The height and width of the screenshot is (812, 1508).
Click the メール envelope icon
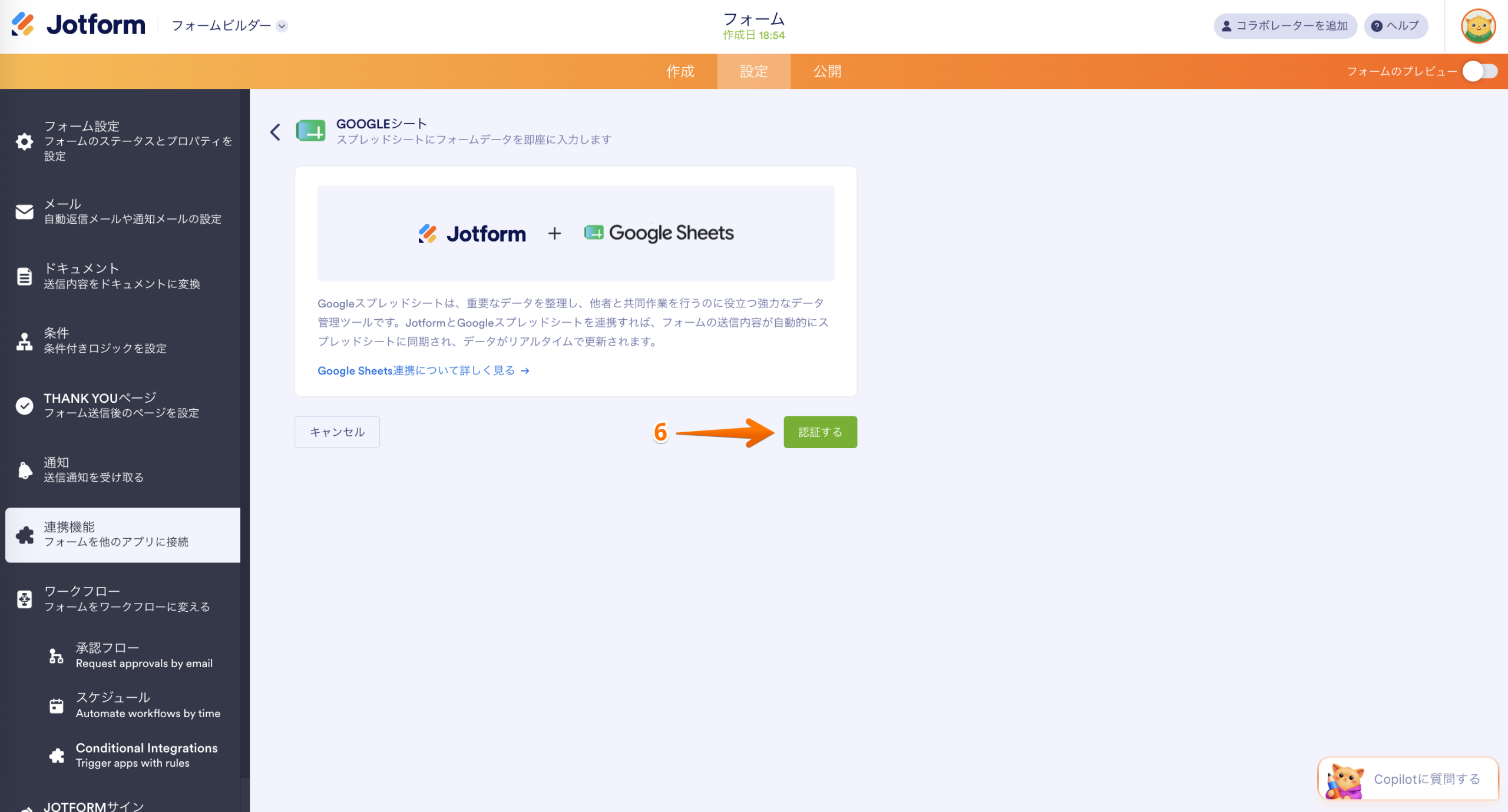[x=24, y=211]
